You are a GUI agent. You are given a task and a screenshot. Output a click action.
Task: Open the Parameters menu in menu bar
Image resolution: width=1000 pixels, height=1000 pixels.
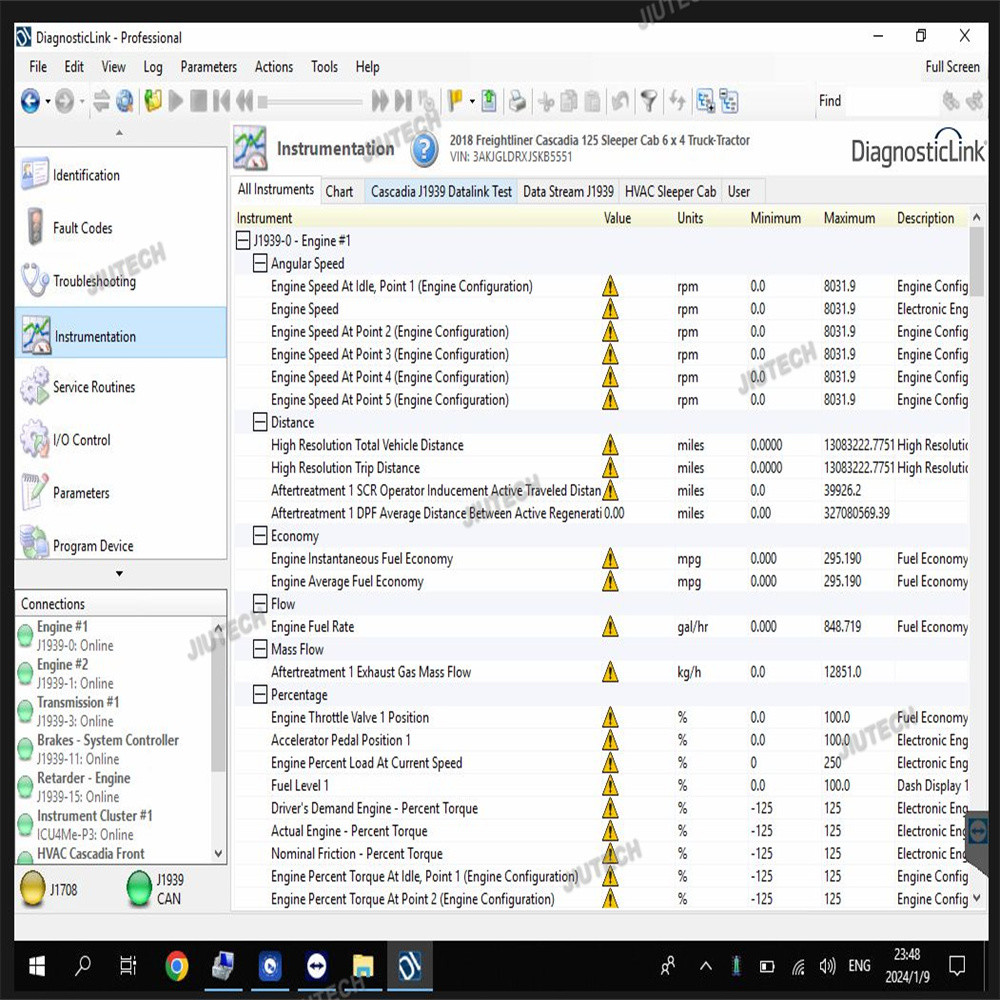(208, 67)
